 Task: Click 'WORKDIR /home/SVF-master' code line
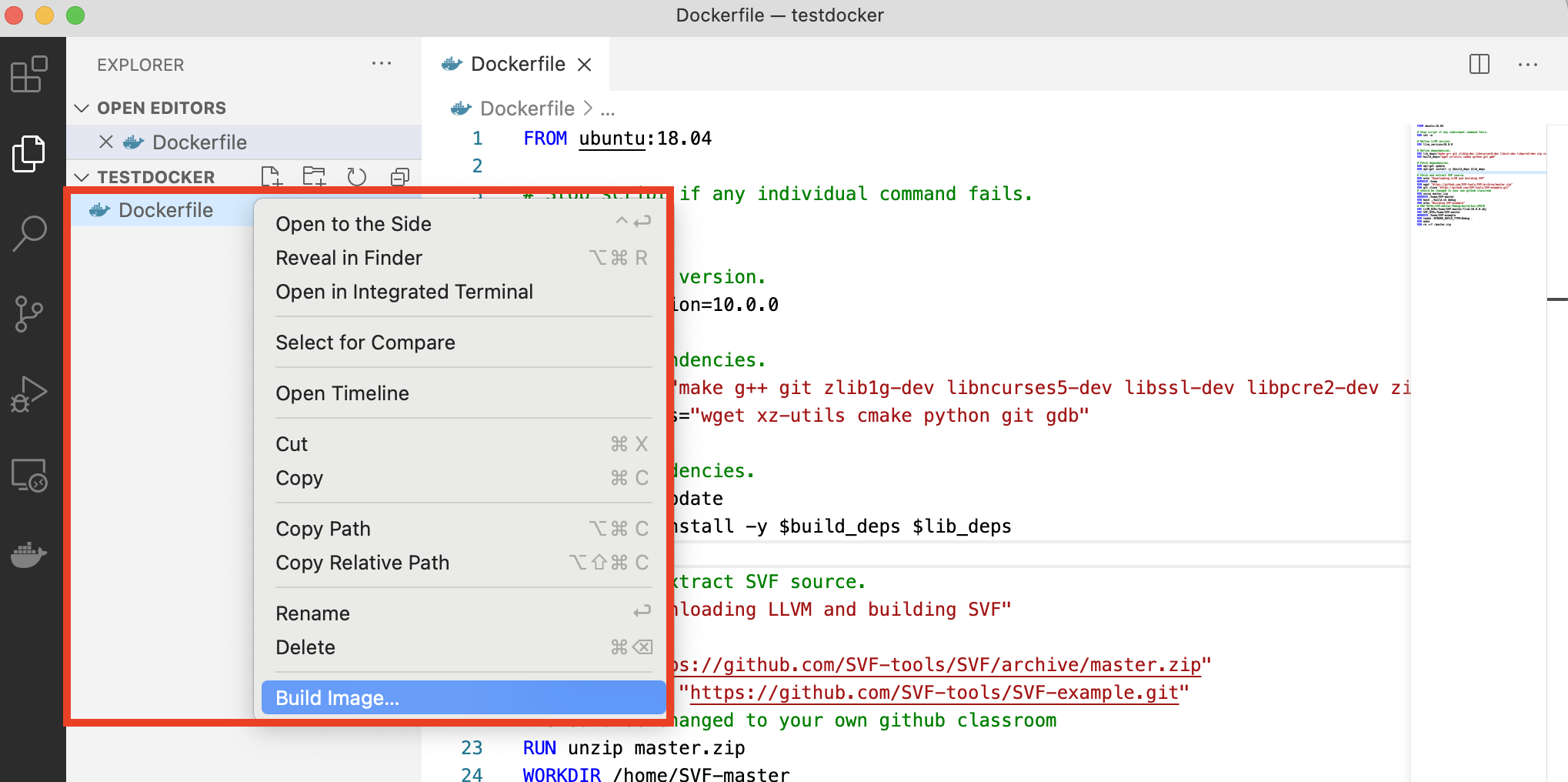point(656,774)
